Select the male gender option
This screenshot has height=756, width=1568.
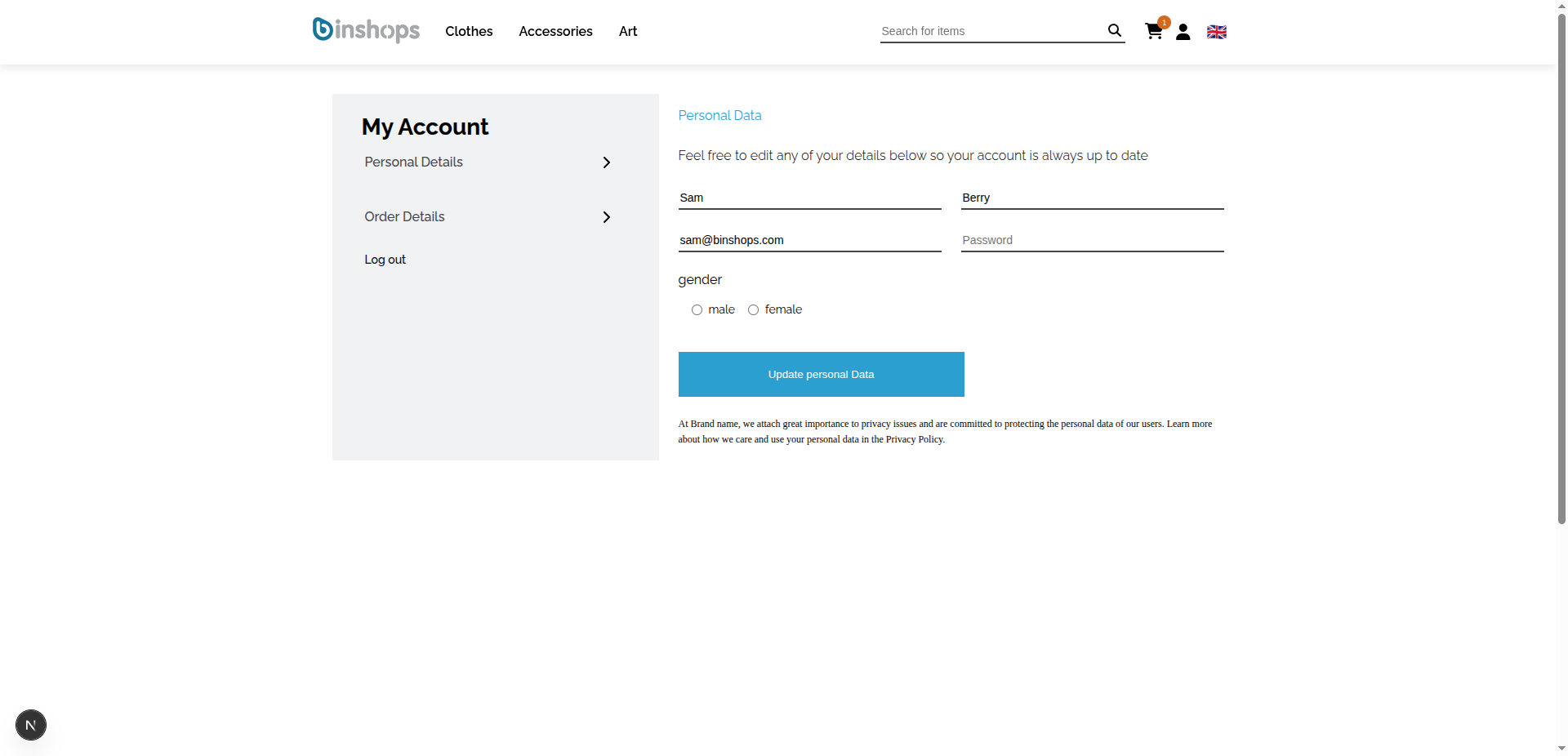pos(697,310)
